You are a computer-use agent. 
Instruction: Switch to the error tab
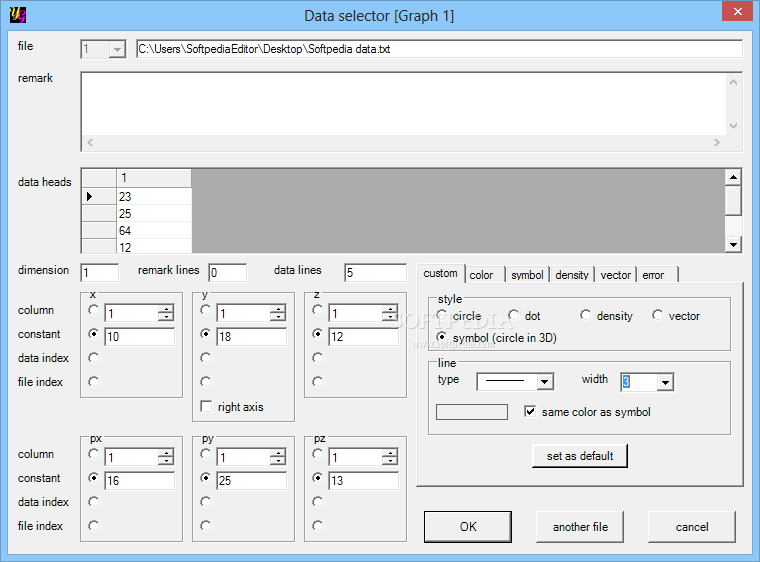(x=657, y=275)
